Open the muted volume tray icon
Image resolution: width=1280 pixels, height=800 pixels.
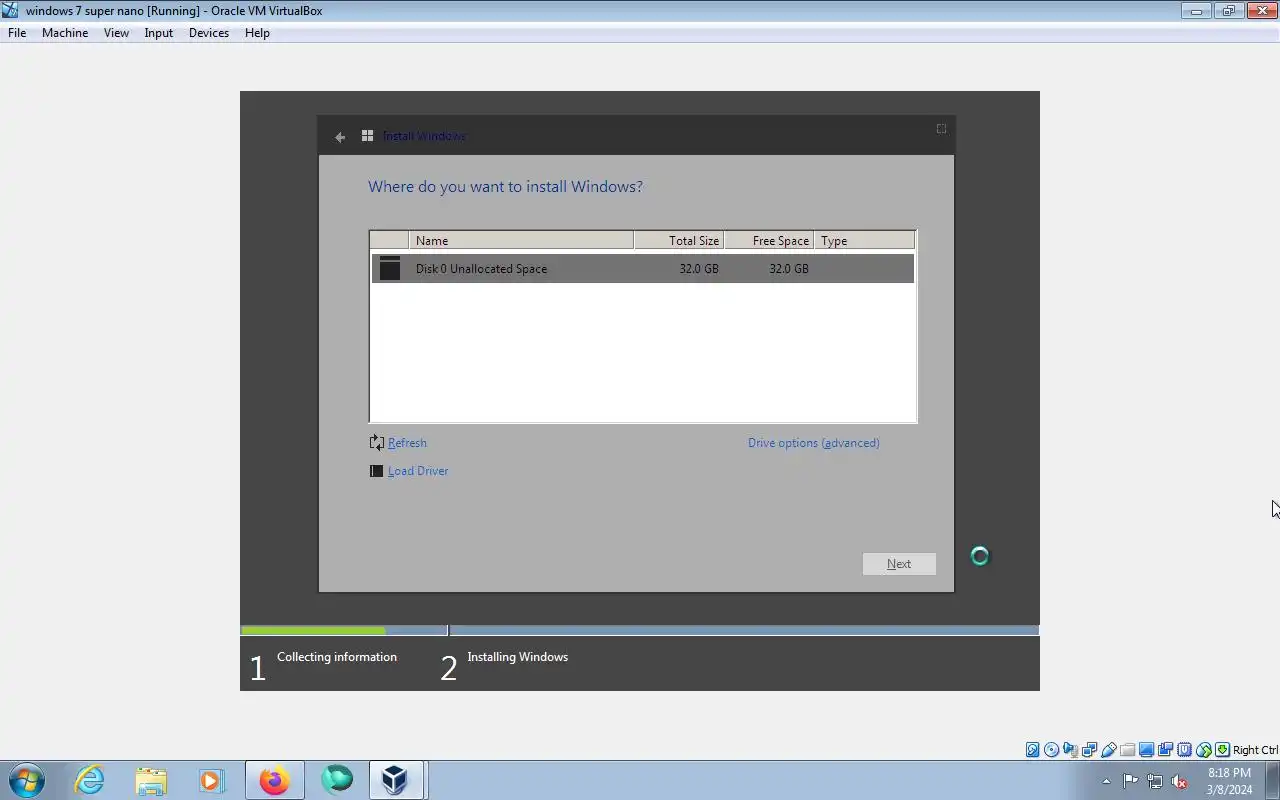click(1179, 781)
